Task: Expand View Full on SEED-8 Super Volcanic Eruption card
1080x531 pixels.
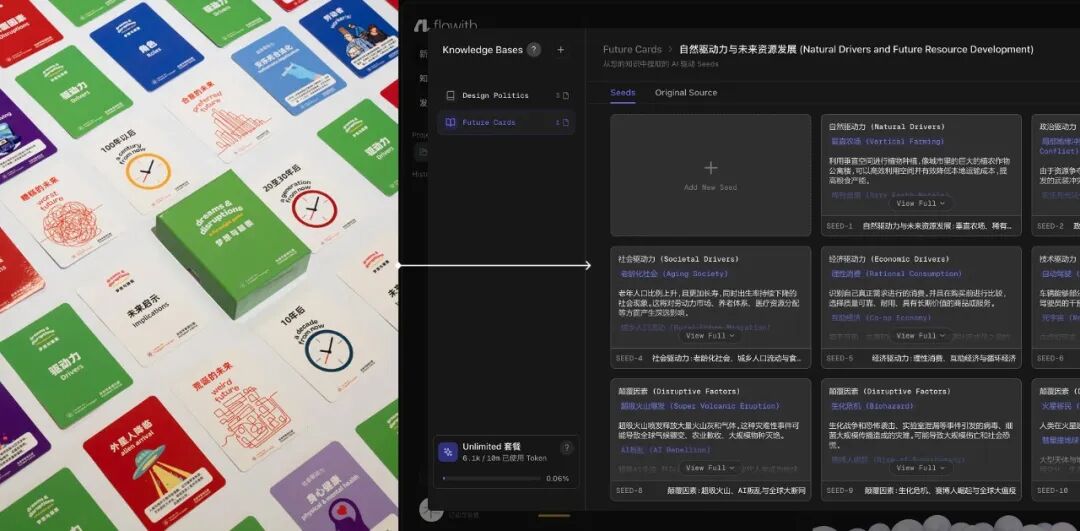Action: (x=710, y=468)
